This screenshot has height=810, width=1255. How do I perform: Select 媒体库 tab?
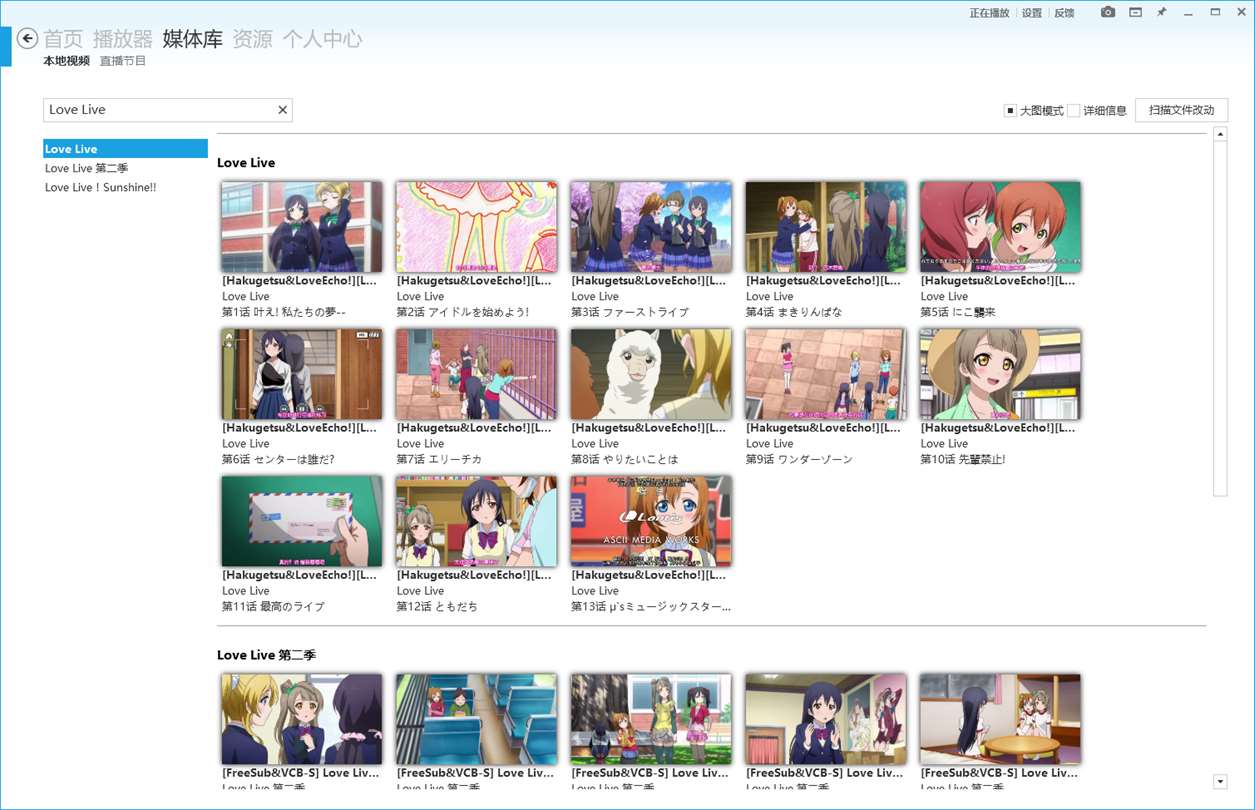[193, 39]
